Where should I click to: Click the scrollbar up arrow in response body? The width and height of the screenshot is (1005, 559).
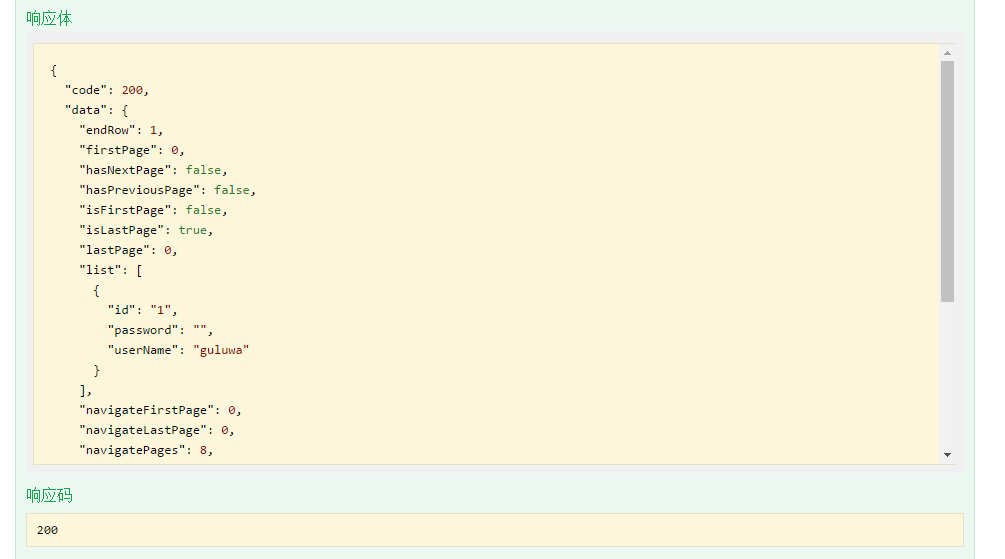pyautogui.click(x=947, y=53)
